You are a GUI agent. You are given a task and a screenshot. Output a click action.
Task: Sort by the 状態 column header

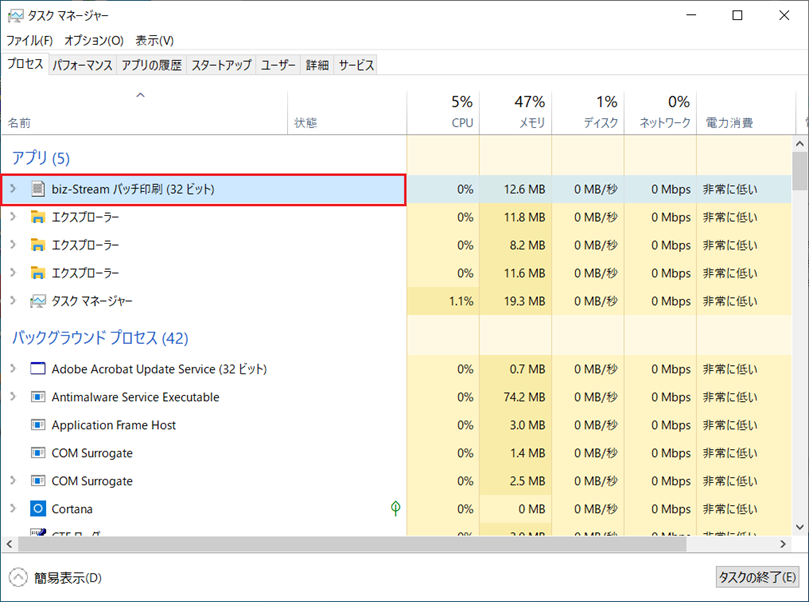[347, 112]
